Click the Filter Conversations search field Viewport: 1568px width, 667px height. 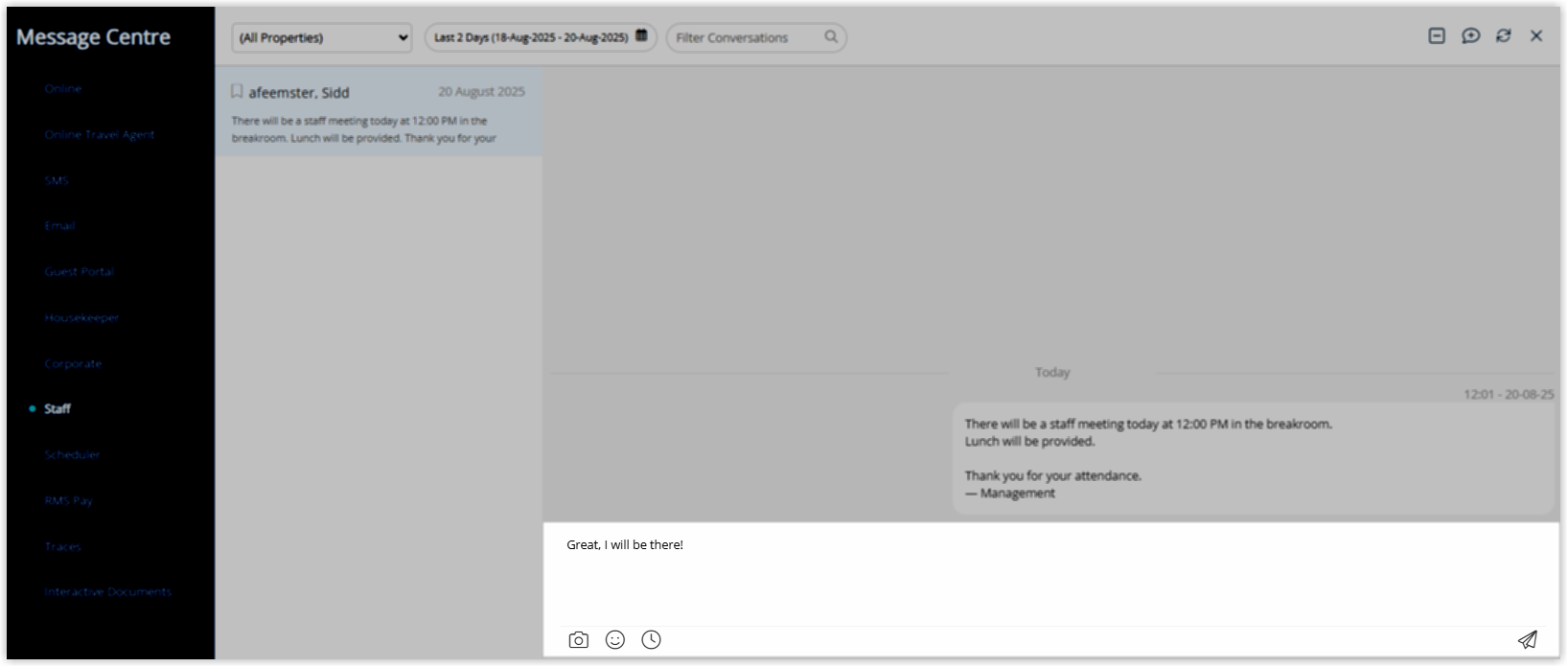(756, 37)
